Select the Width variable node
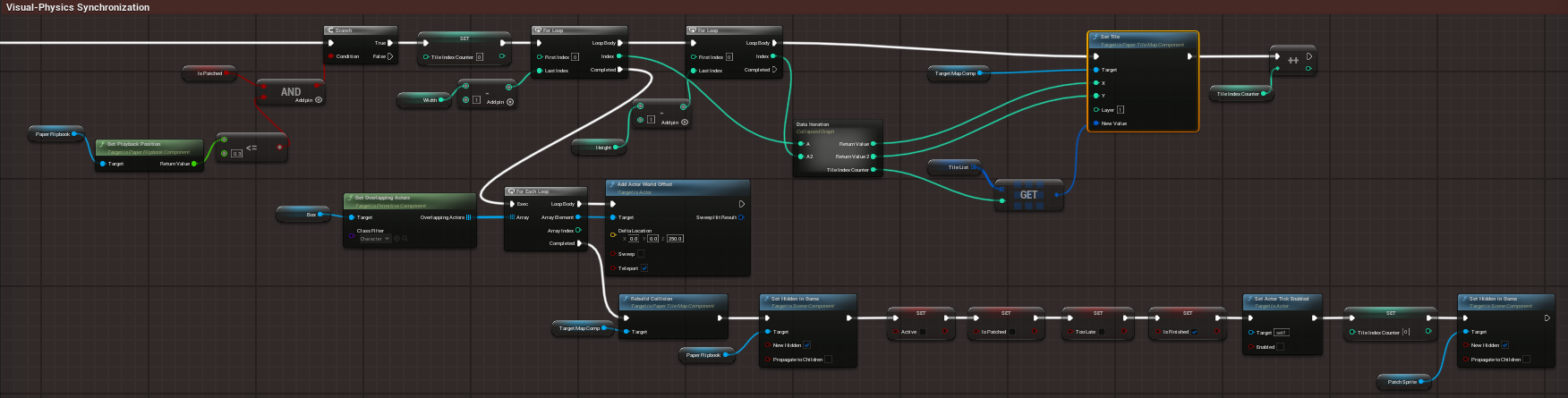This screenshot has width=1568, height=398. (x=423, y=100)
